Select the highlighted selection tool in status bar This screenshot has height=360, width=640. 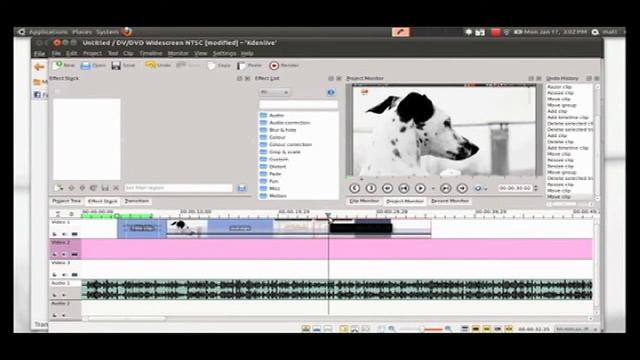344,329
